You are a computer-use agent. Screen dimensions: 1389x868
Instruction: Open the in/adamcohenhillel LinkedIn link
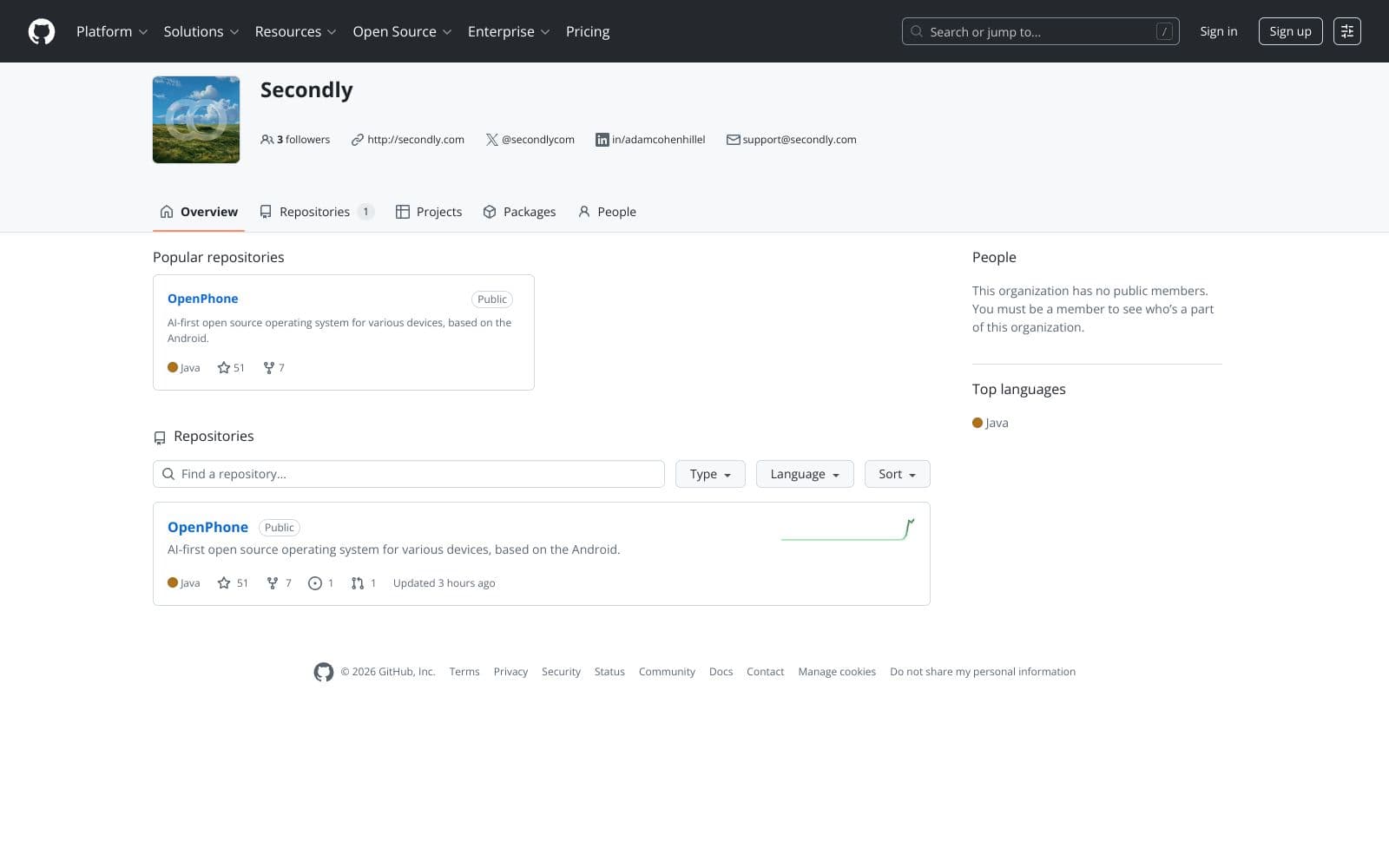click(658, 140)
